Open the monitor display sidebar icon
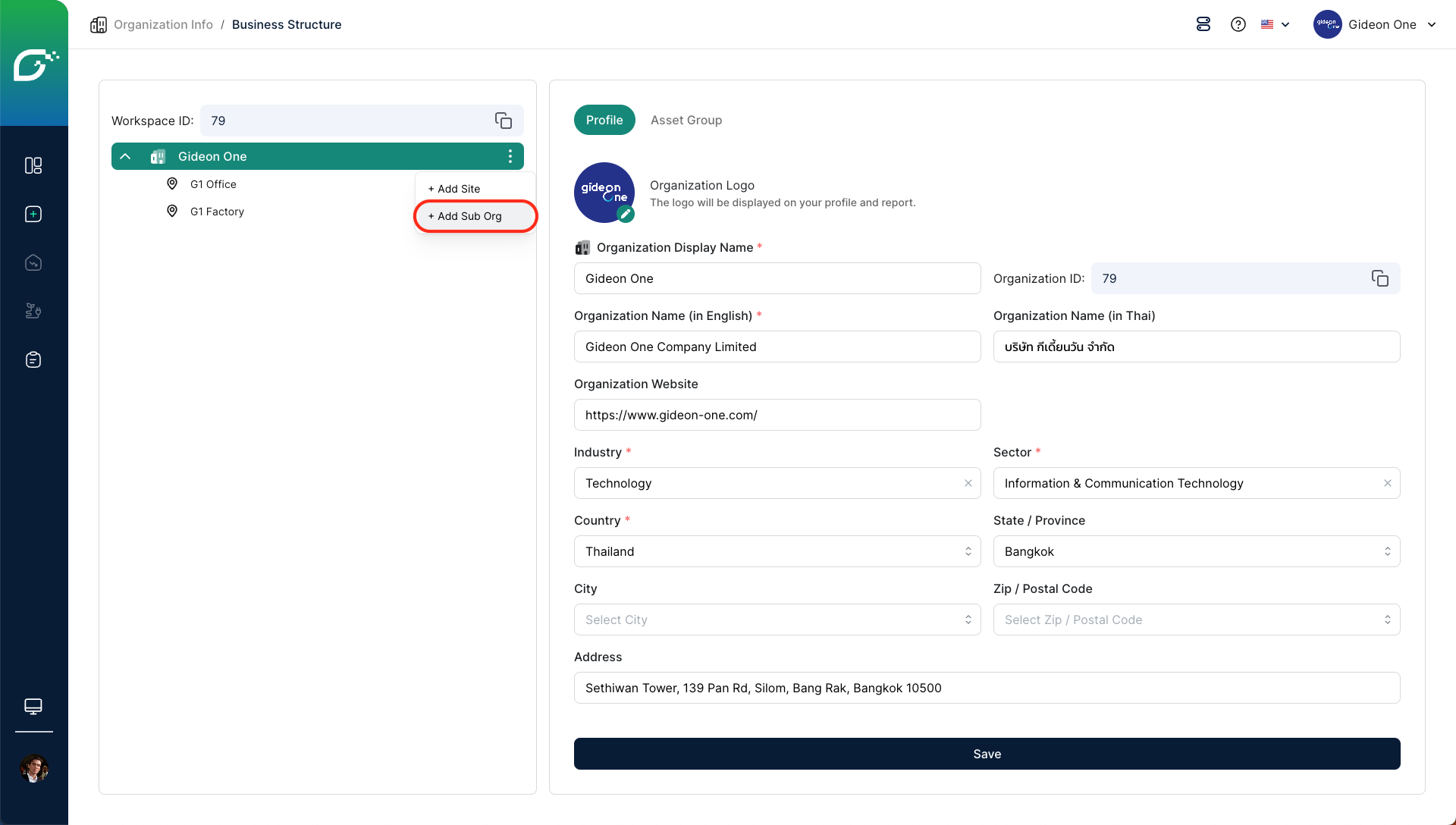This screenshot has height=825, width=1456. click(33, 706)
